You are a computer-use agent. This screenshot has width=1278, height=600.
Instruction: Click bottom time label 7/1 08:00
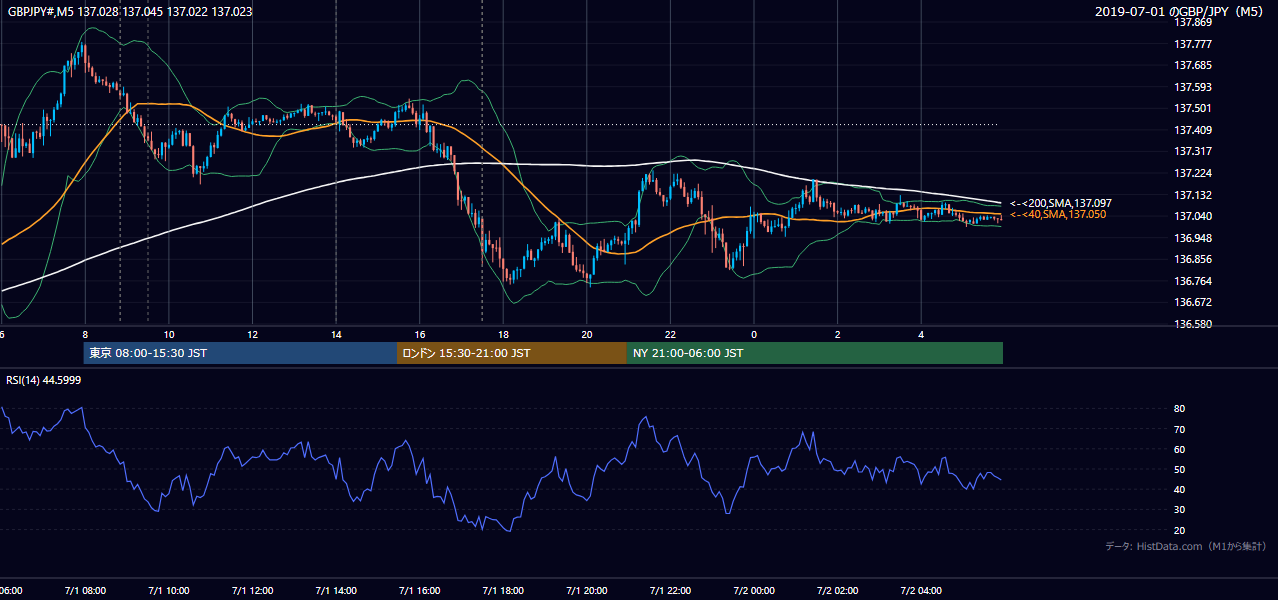(84, 591)
